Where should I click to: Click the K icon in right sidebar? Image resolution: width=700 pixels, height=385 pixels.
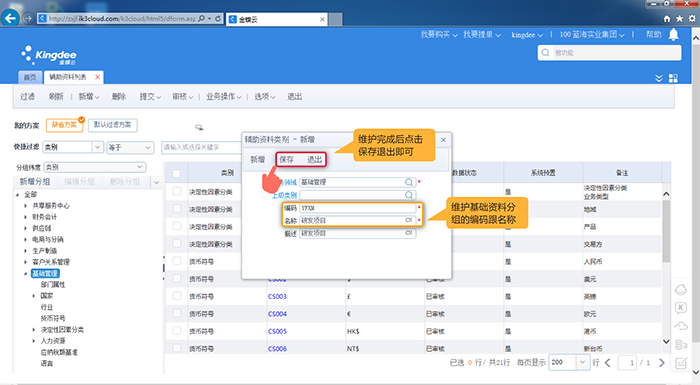681,308
